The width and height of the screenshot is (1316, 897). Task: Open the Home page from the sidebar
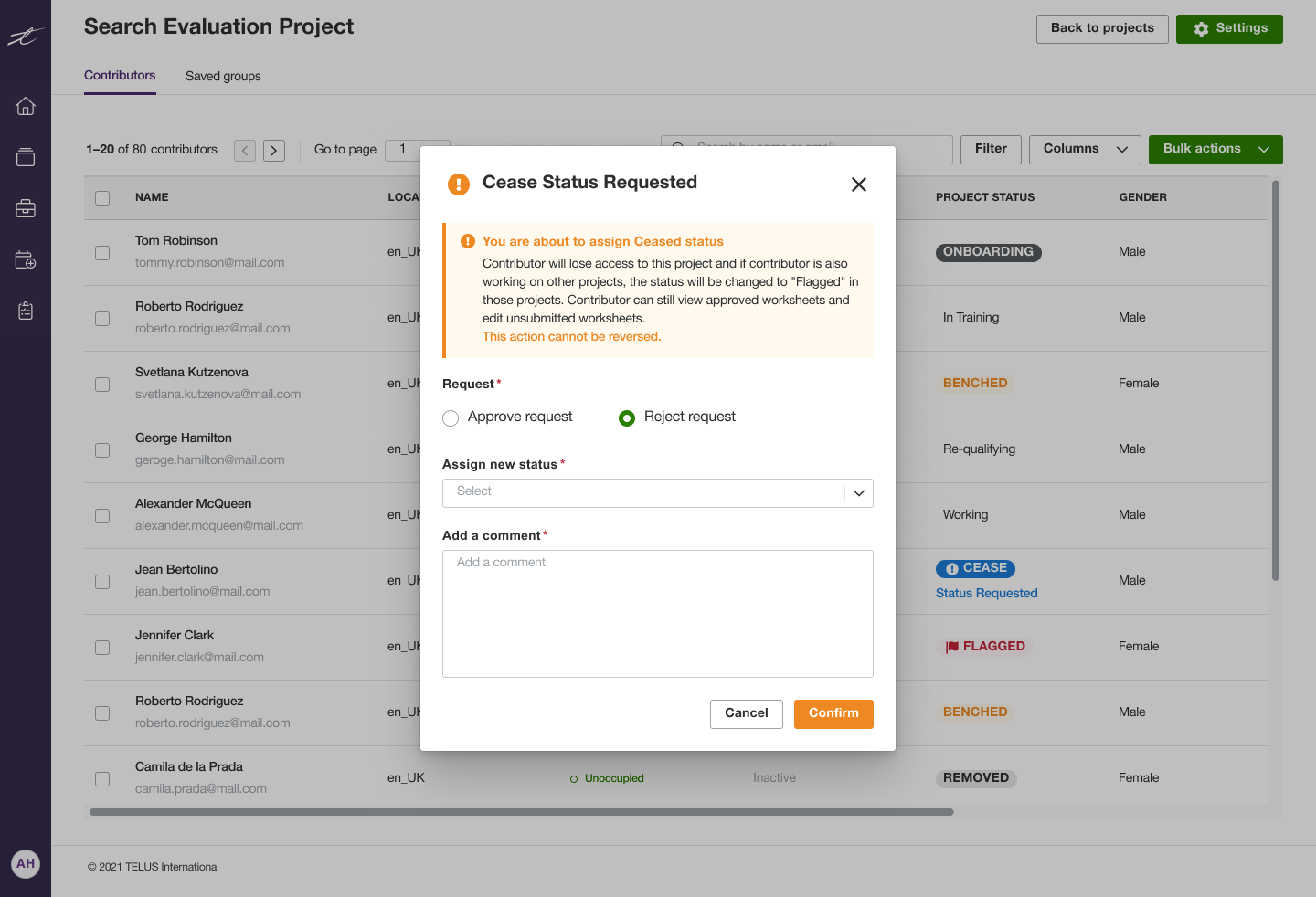click(x=25, y=106)
